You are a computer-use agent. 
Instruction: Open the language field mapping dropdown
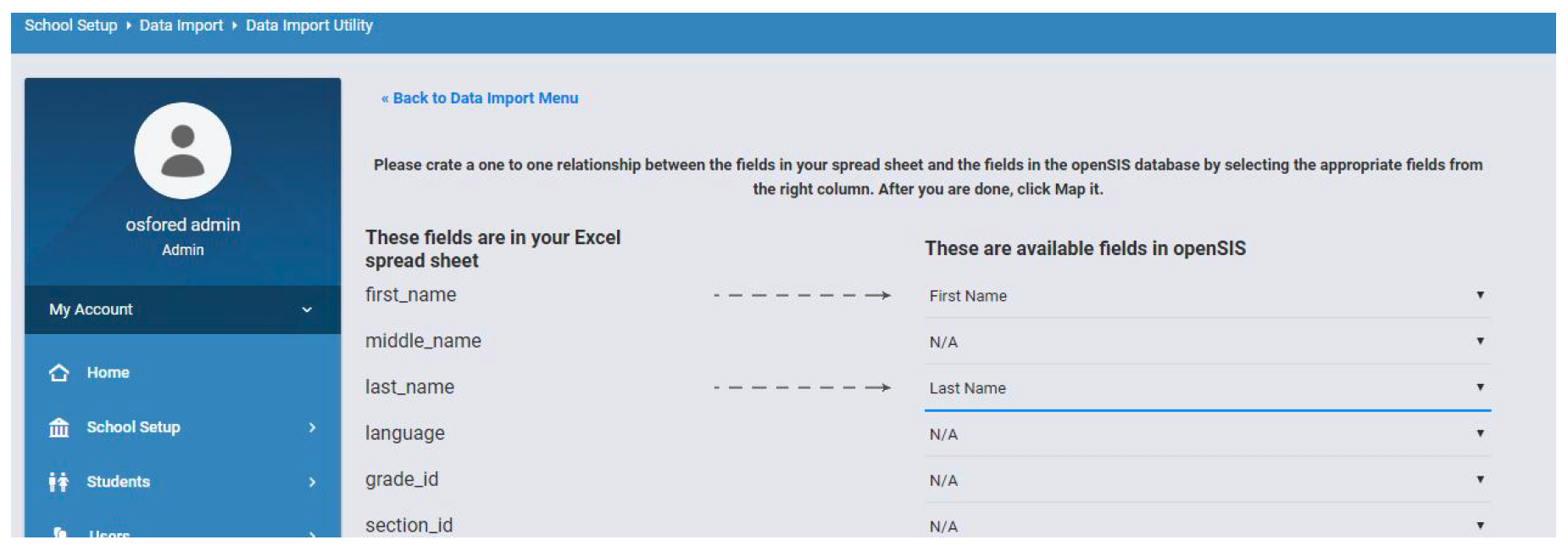[x=1206, y=435]
